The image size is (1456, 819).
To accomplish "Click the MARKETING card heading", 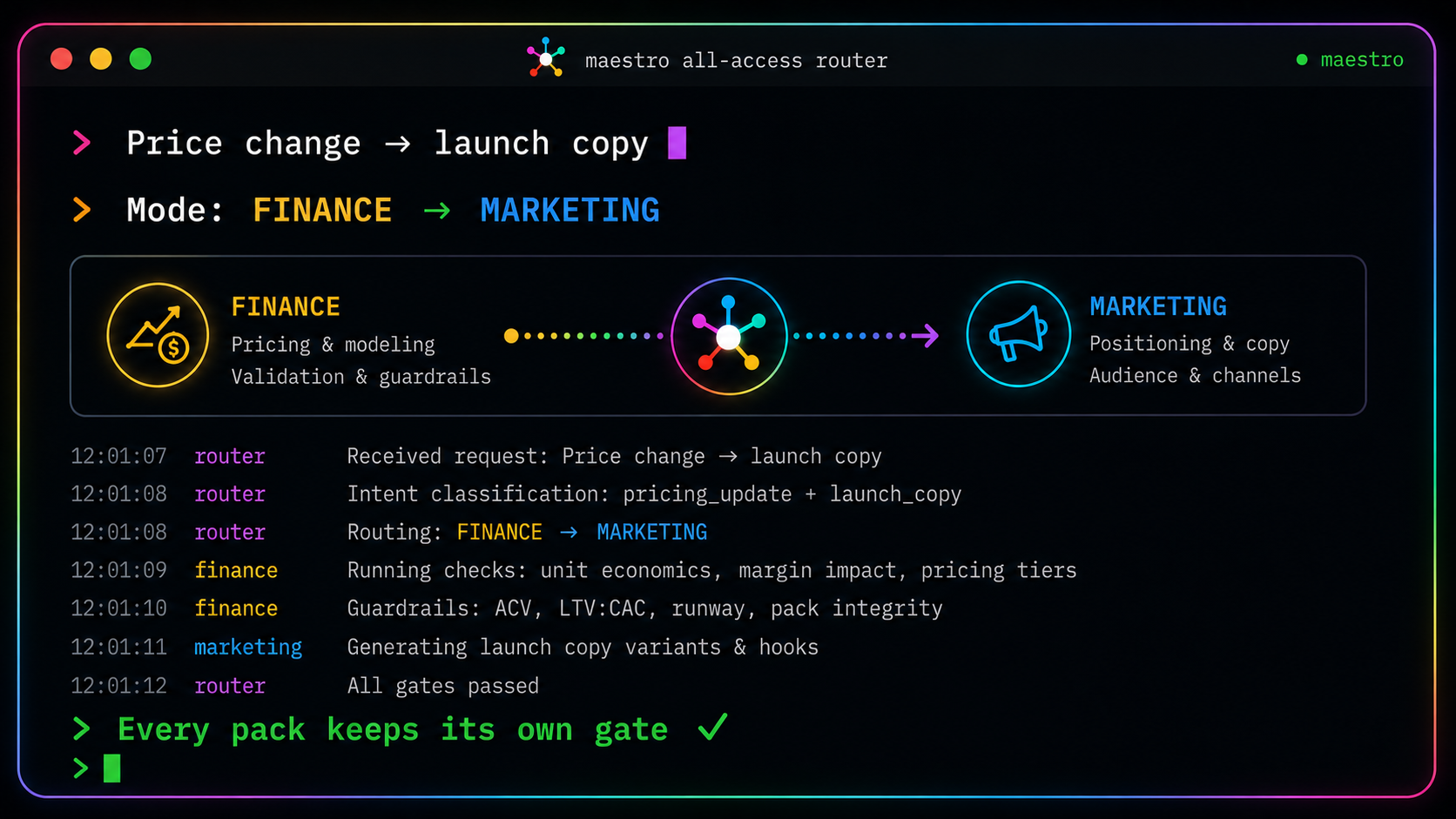I will (1158, 306).
